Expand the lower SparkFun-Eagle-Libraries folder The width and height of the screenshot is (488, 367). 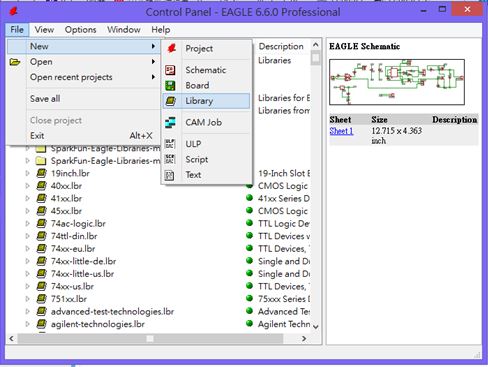click(27, 161)
